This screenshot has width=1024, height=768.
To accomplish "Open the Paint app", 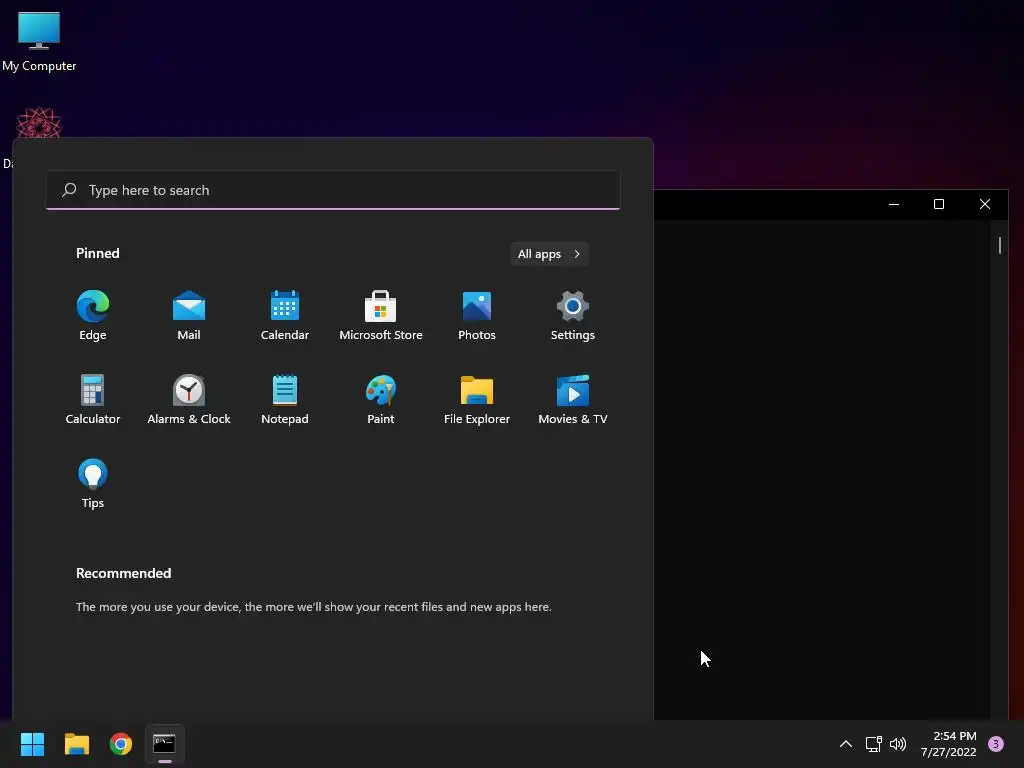I will coord(381,400).
